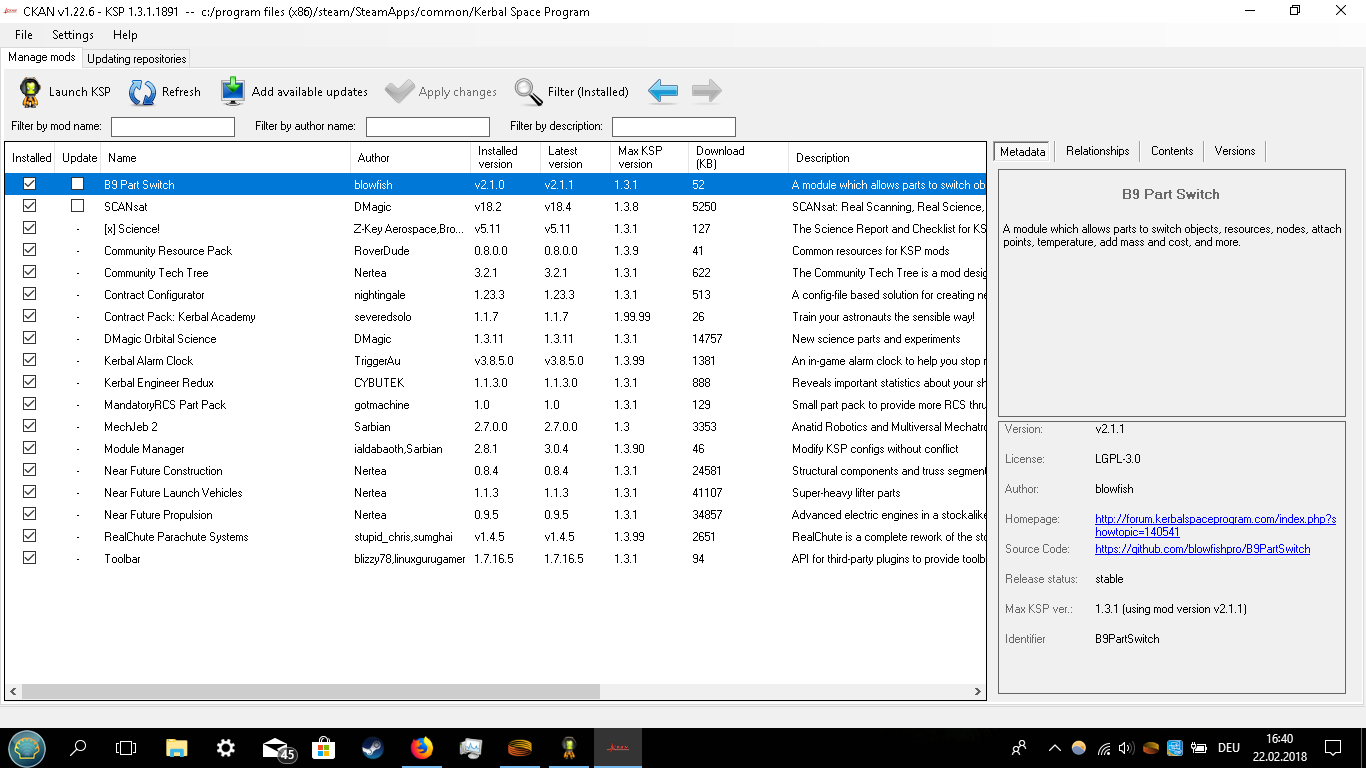Open the Versions tab
The width and height of the screenshot is (1366, 768).
[1234, 151]
